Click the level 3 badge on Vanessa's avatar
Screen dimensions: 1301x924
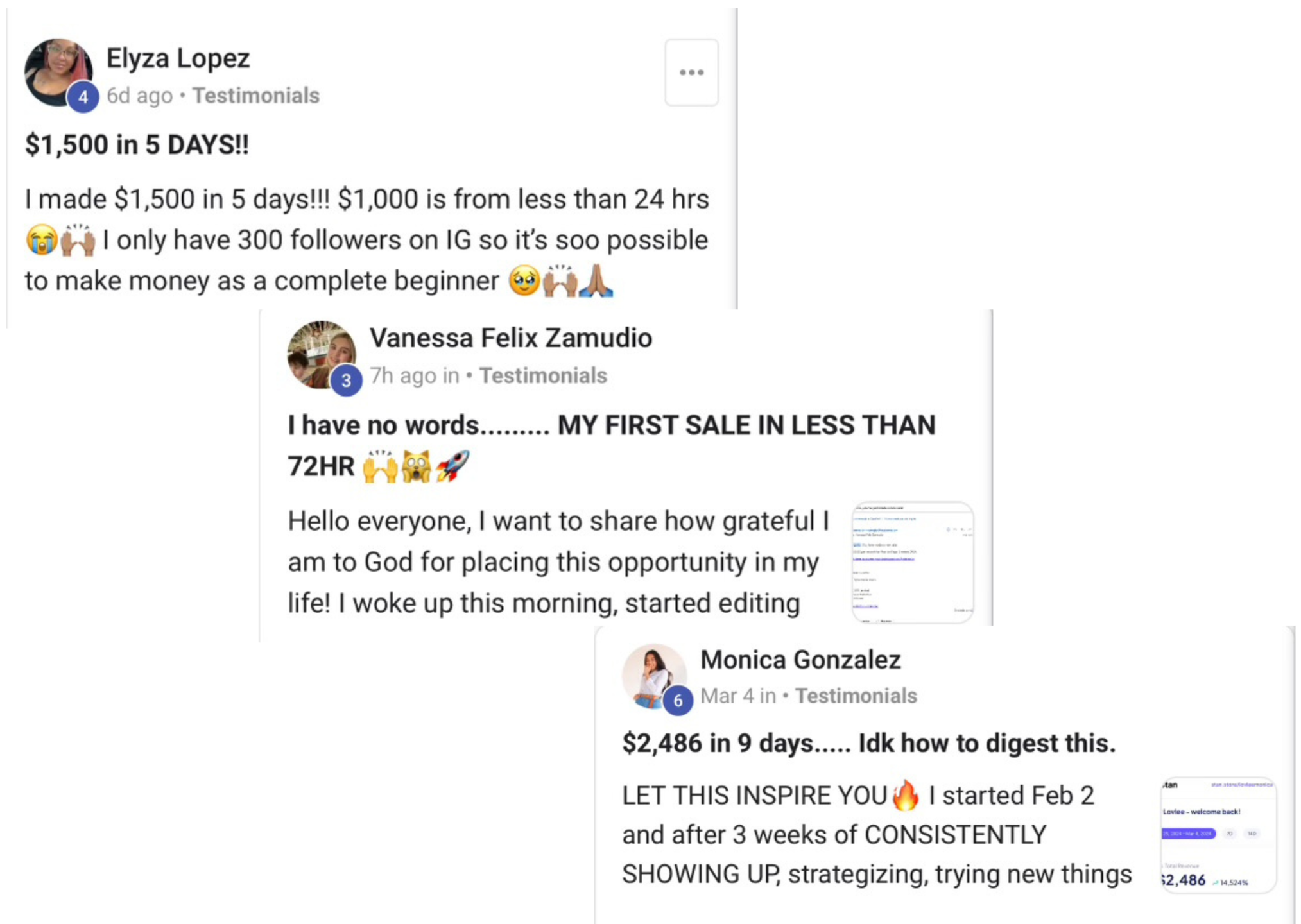pos(347,381)
